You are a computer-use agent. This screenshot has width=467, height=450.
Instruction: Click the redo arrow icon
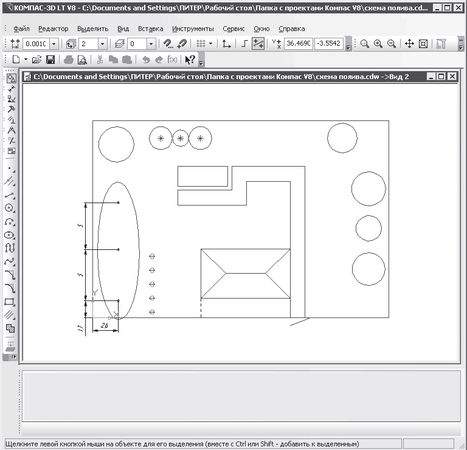159,60
